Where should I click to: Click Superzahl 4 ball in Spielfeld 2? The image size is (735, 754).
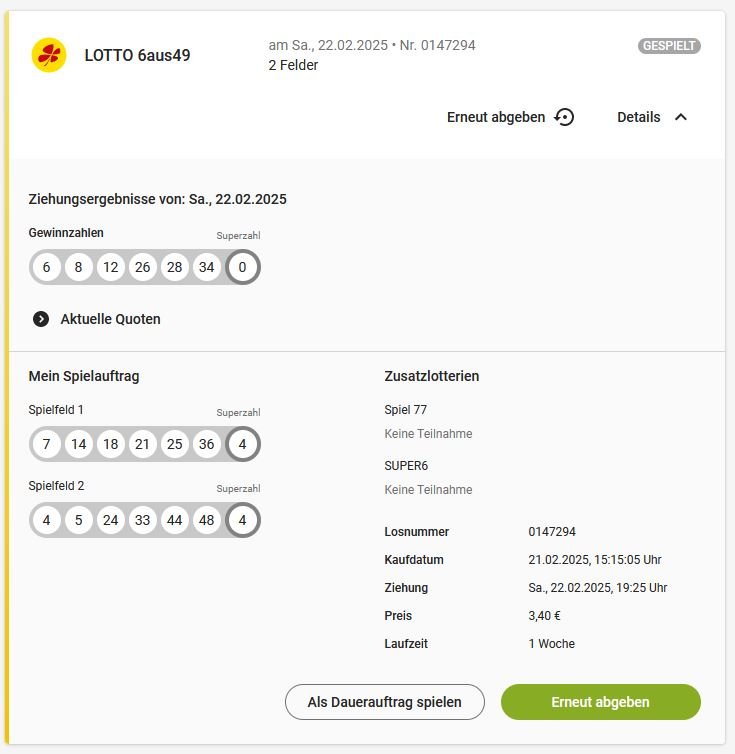[242, 520]
